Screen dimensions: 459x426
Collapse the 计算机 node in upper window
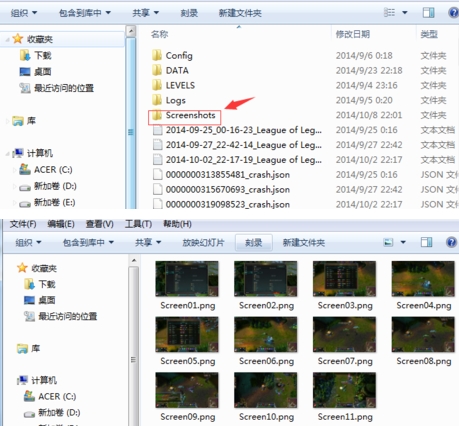click(7, 153)
